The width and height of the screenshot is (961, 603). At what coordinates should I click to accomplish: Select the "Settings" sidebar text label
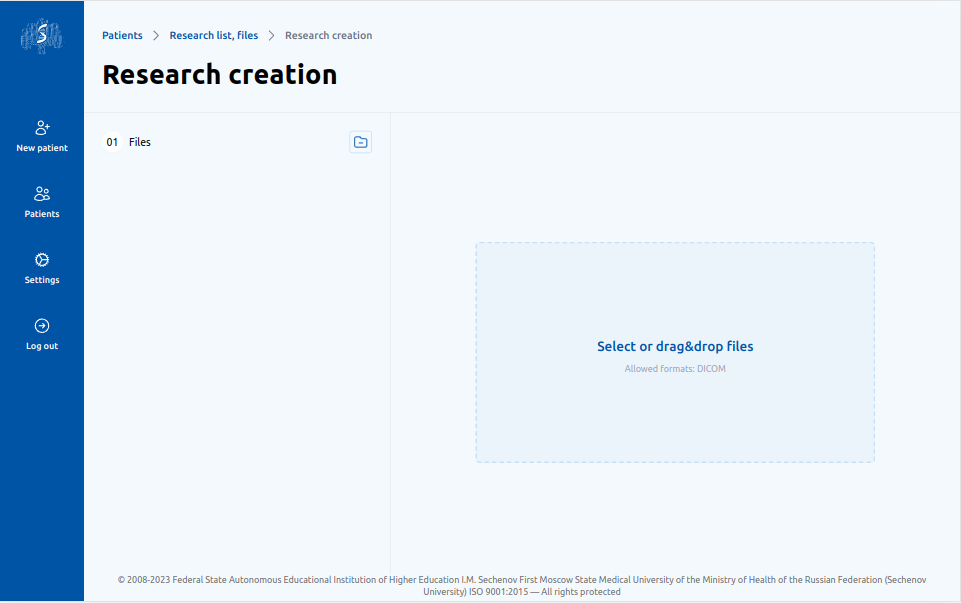click(x=42, y=280)
